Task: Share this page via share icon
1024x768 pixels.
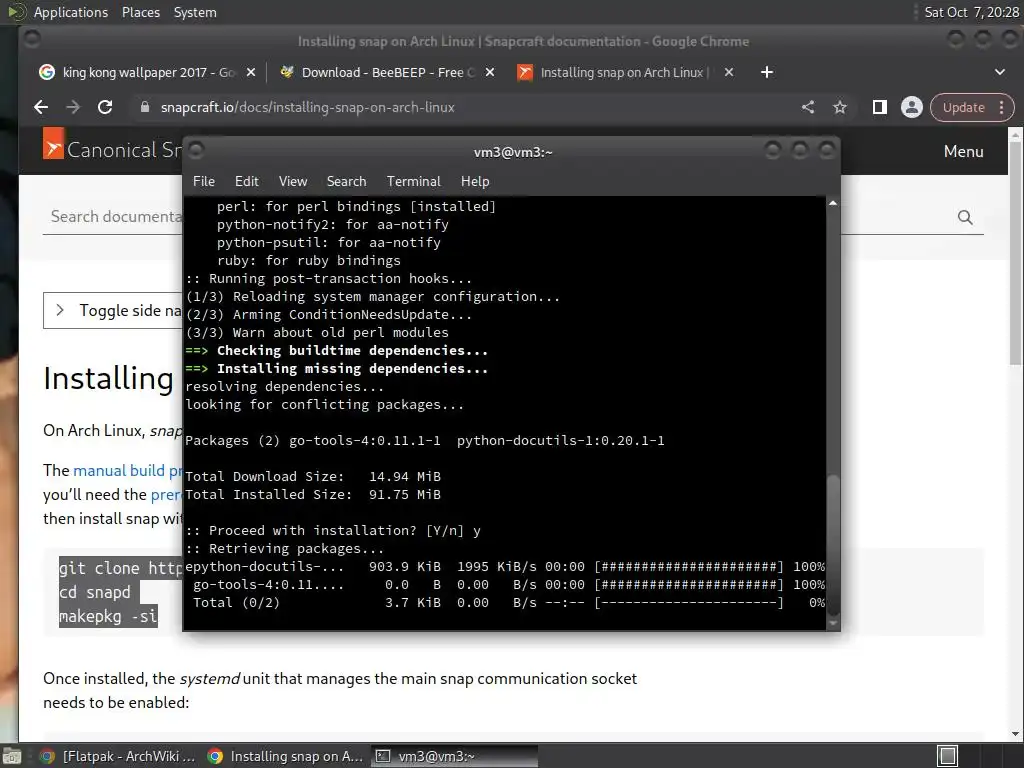Action: click(808, 107)
